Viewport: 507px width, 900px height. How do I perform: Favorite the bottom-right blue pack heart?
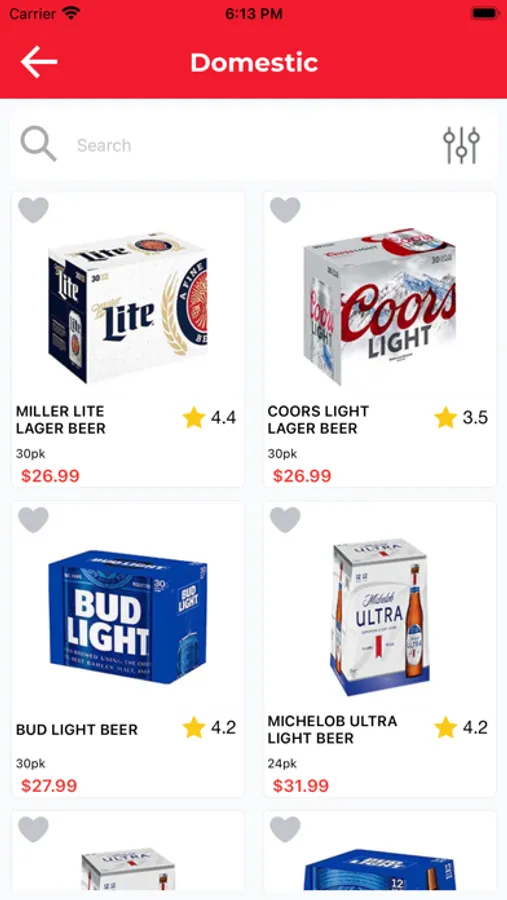[285, 829]
